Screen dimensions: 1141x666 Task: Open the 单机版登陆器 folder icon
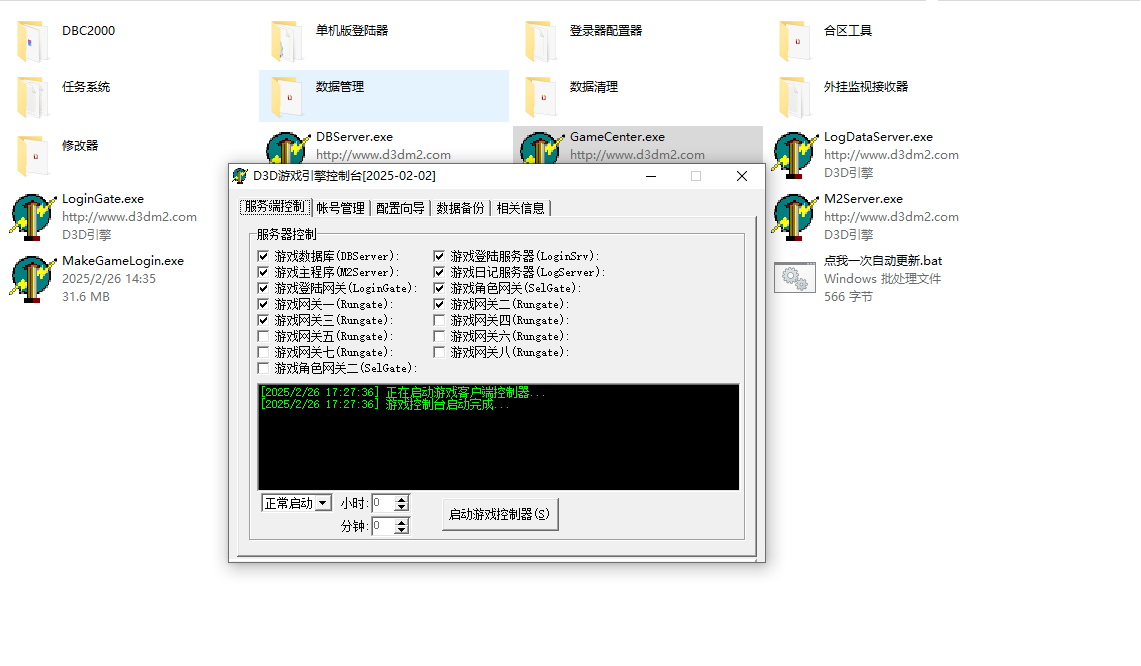tap(287, 41)
